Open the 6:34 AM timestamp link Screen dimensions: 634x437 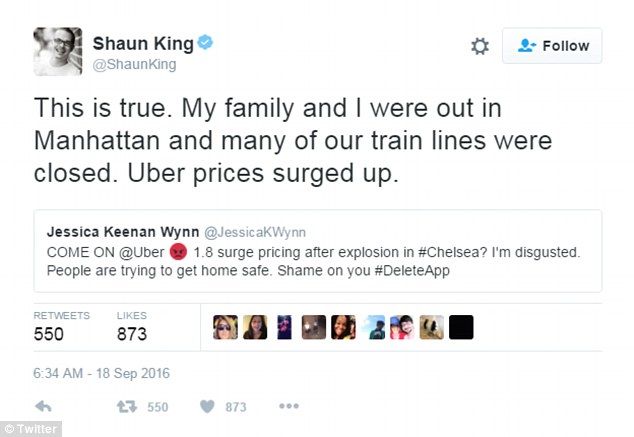[102, 373]
